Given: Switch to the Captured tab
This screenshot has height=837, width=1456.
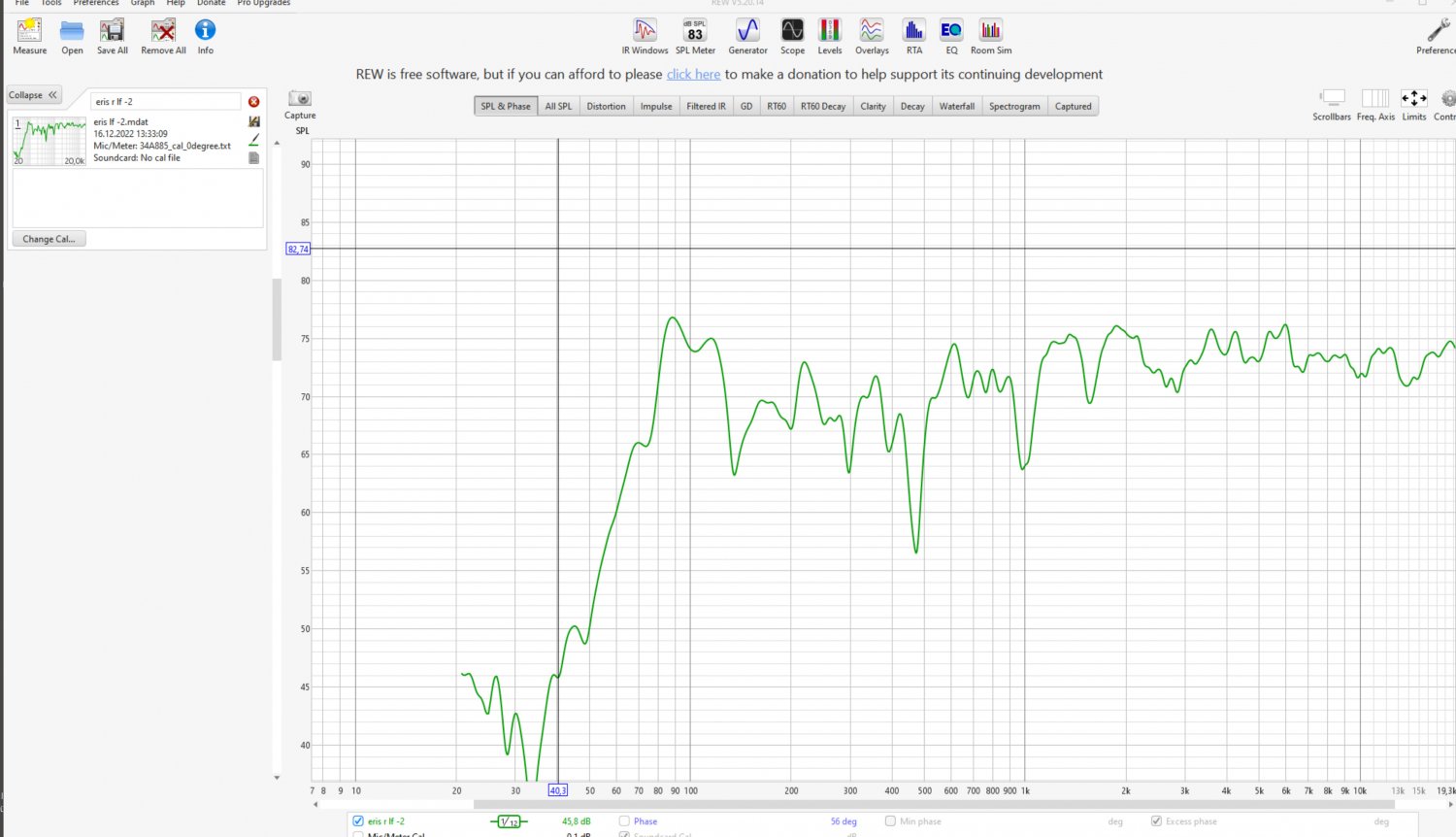Looking at the screenshot, I should [x=1073, y=106].
